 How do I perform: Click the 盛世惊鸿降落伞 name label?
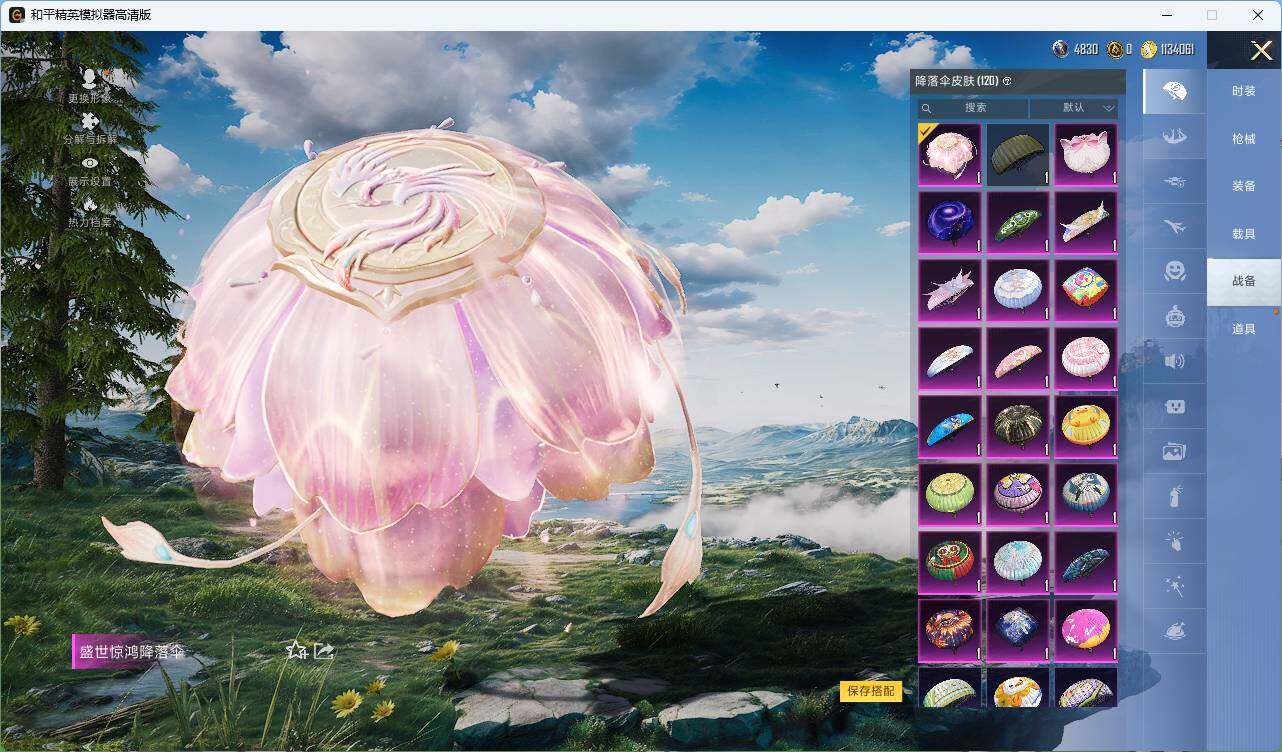131,651
